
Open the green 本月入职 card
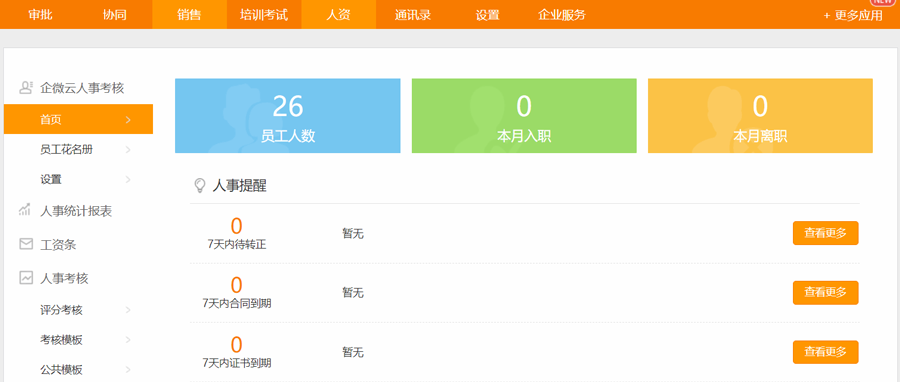(x=524, y=116)
